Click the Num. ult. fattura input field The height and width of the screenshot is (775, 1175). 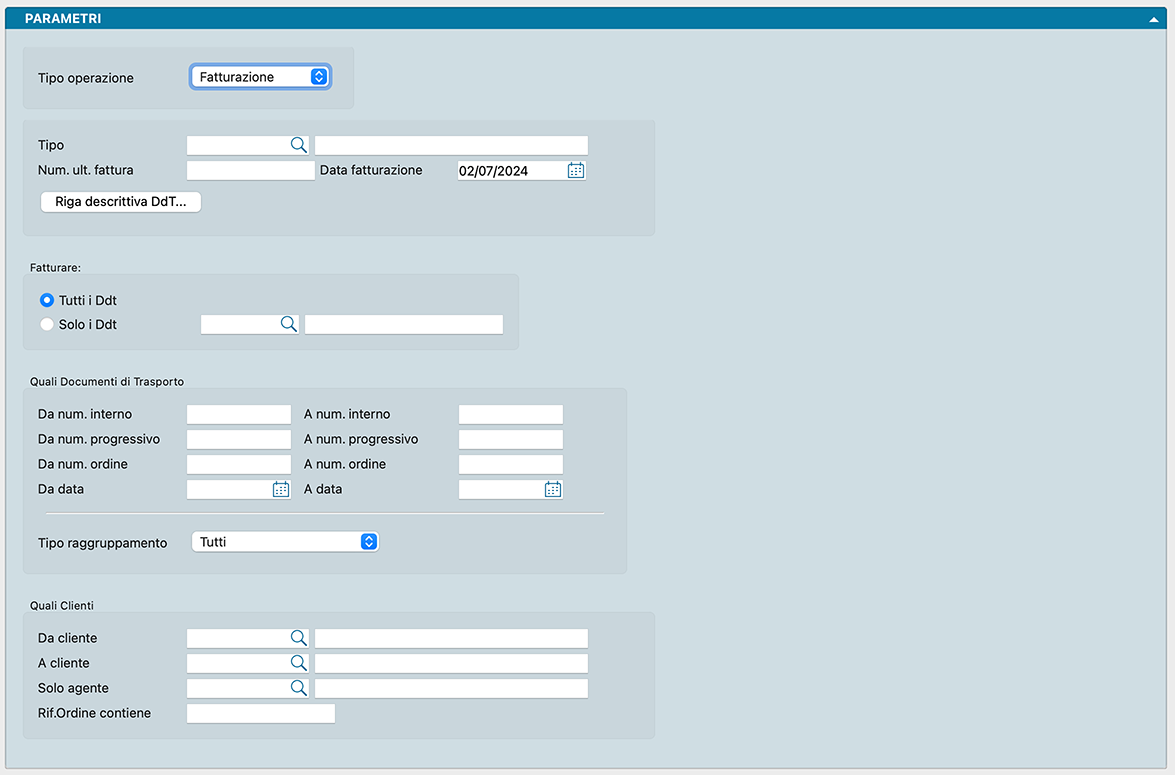(x=250, y=171)
